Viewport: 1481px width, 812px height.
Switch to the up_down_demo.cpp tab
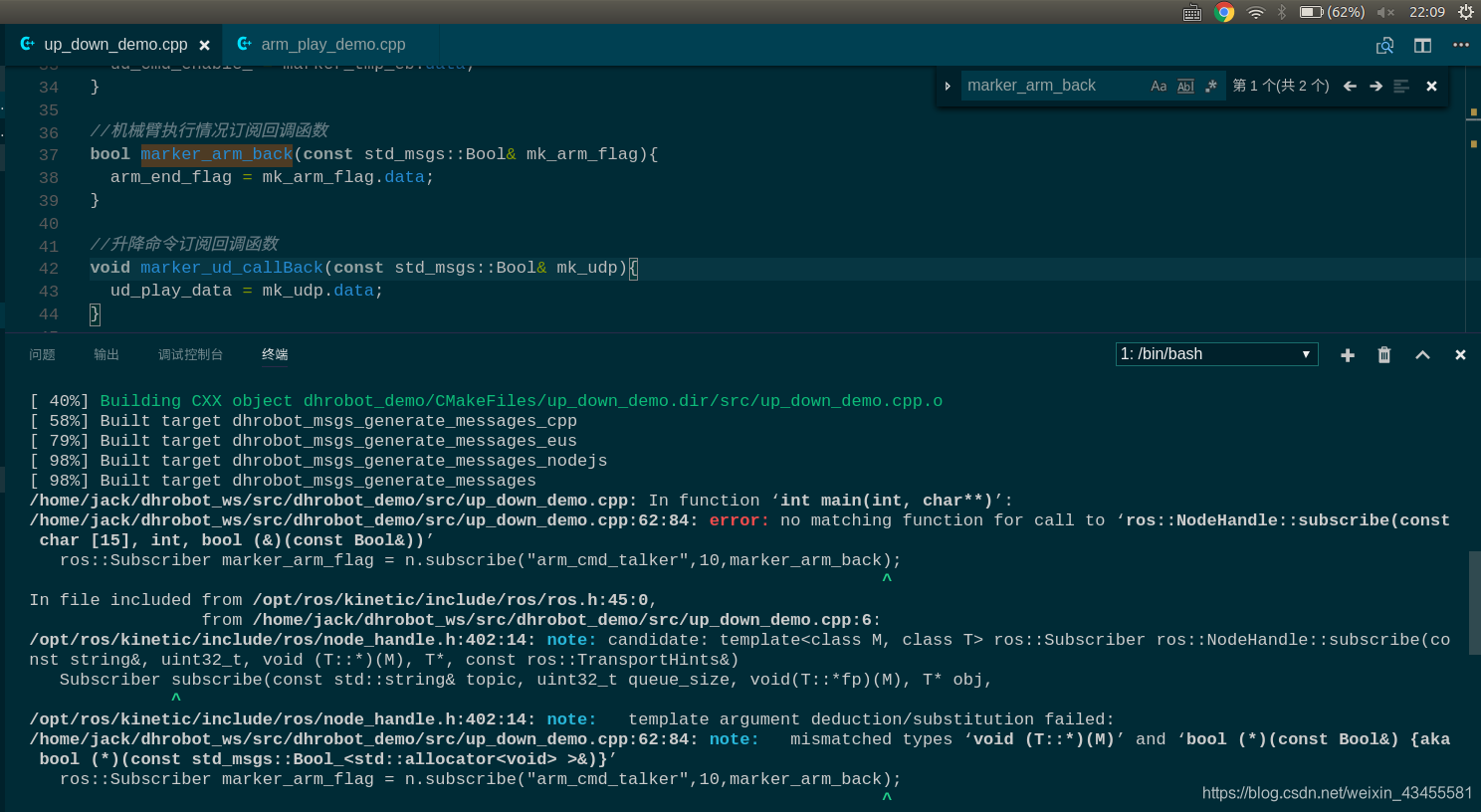[x=115, y=45]
